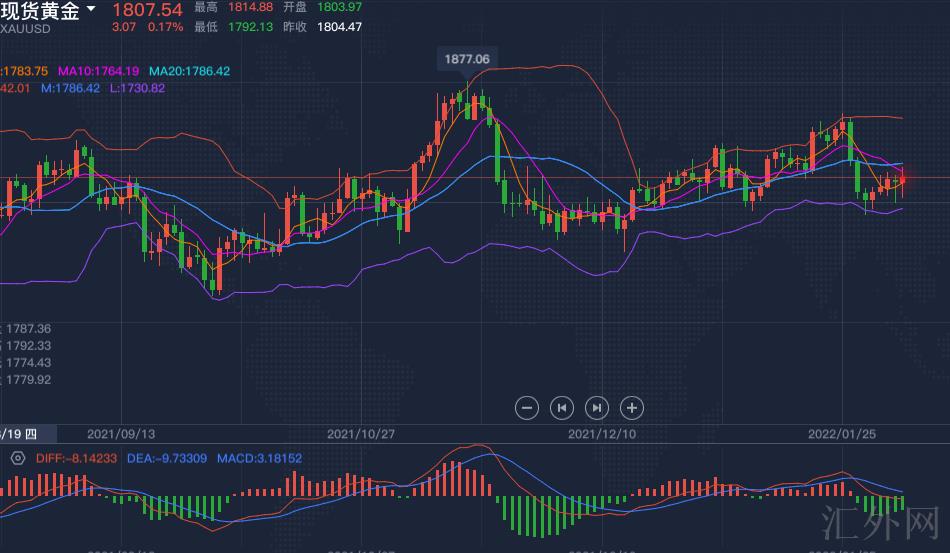This screenshot has height=553, width=950.
Task: Click the DEA value label in MACD panel
Action: [165, 458]
